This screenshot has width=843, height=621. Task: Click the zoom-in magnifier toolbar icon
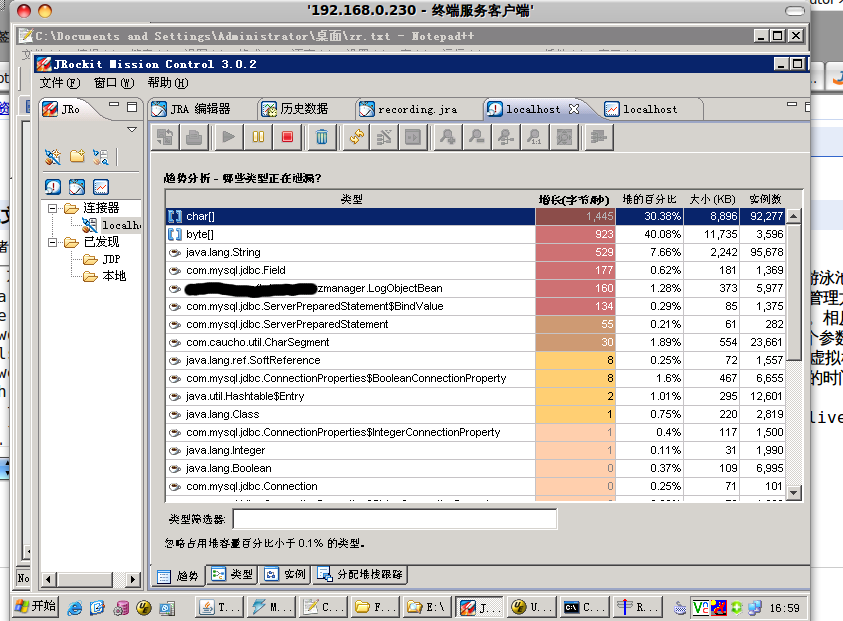[447, 137]
